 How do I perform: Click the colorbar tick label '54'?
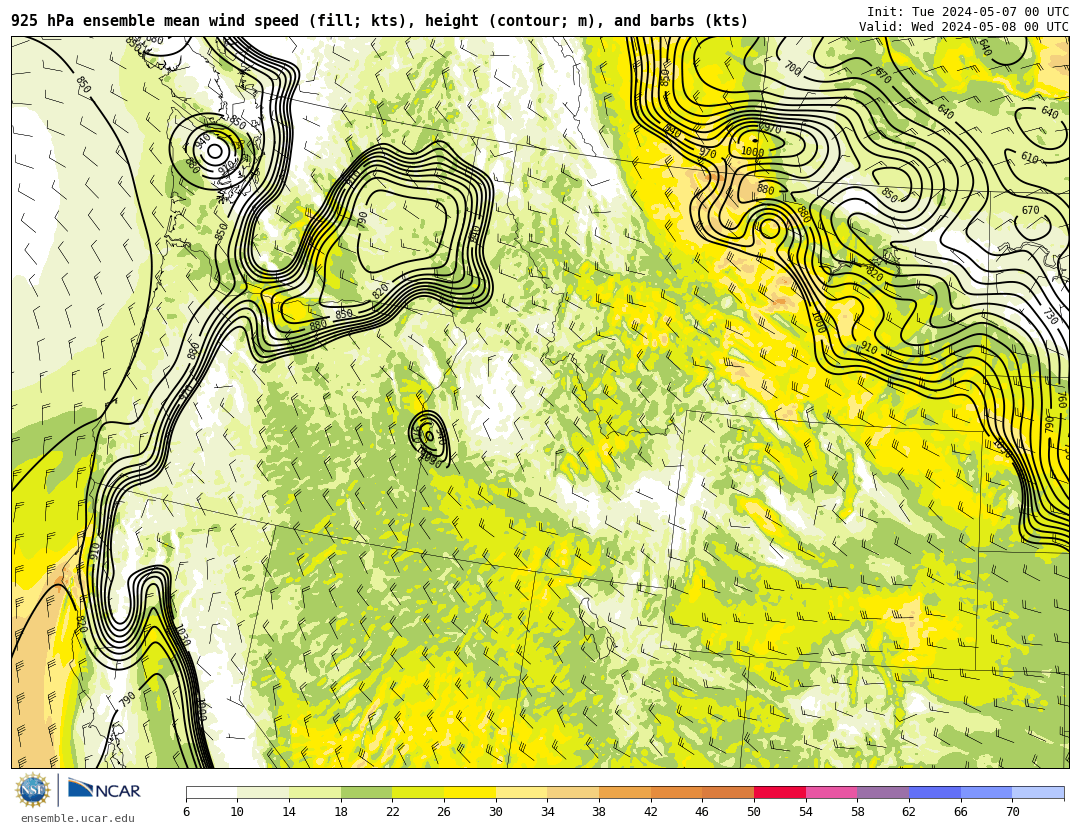[x=805, y=812]
